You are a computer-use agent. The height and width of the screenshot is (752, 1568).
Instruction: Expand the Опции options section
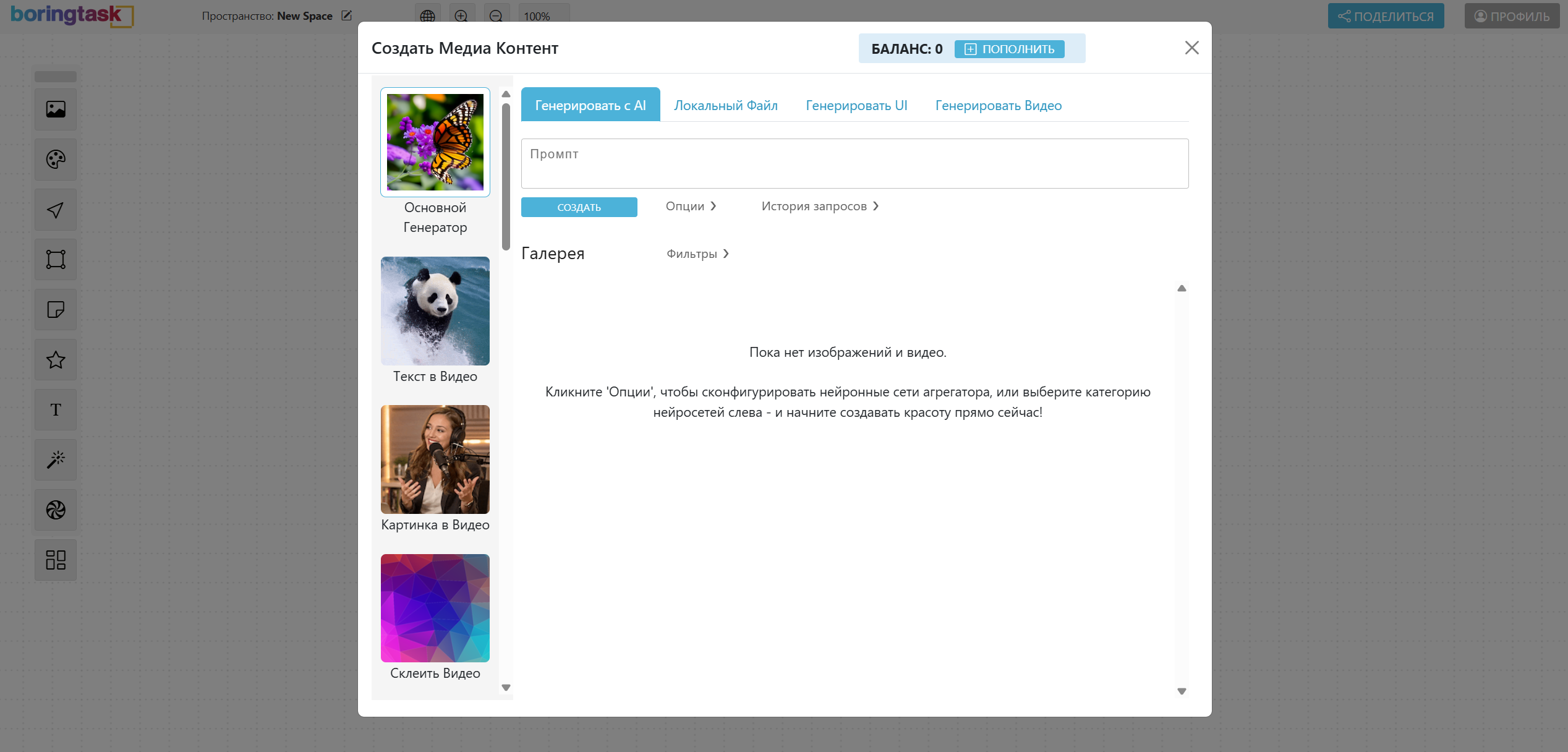tap(691, 207)
